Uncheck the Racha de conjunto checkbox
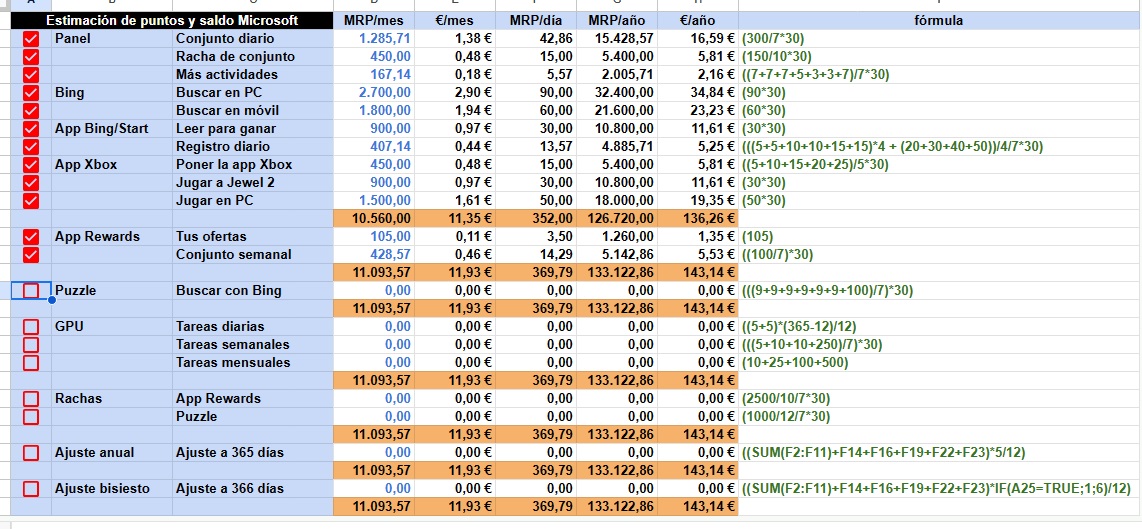 click(x=31, y=57)
